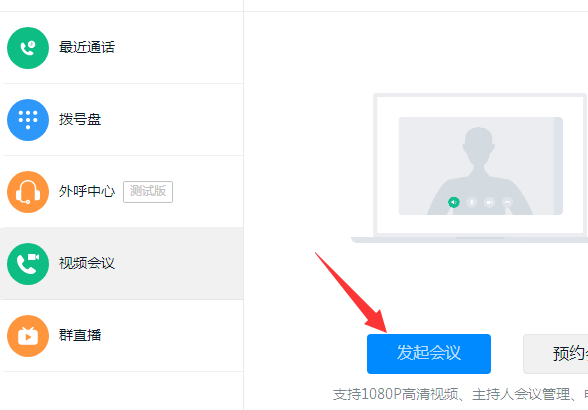Open the orange group live broadcast icon

(28, 336)
